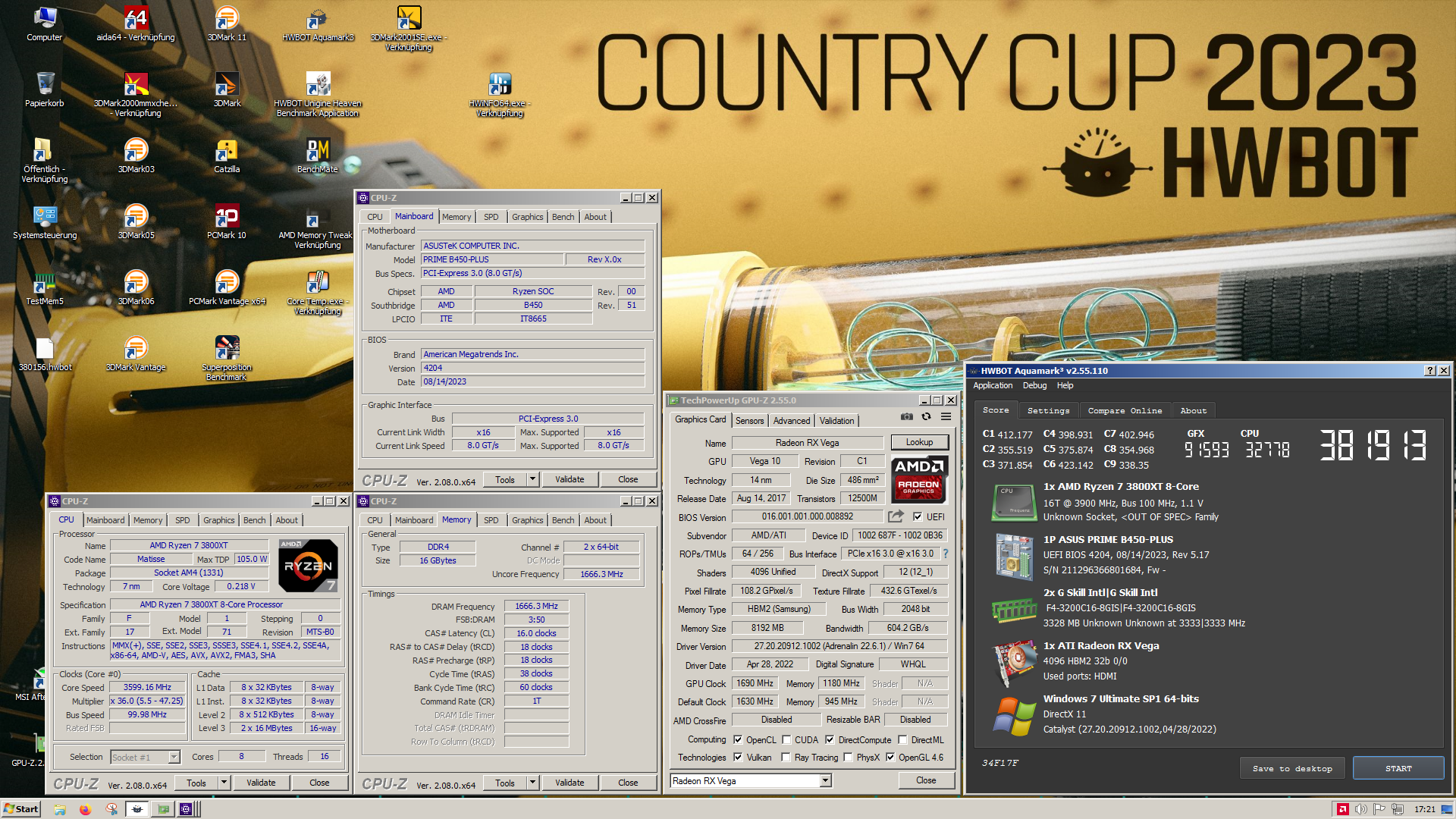Open the Debug menu in Aquamark3
Screen dimensions: 1456x819
point(1034,385)
